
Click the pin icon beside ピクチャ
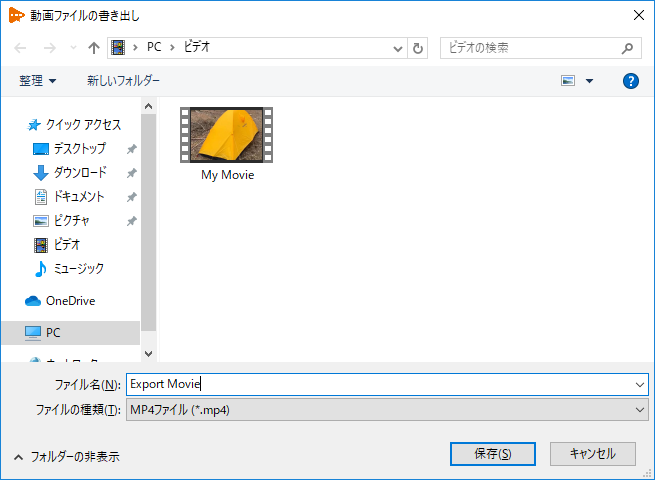click(x=132, y=221)
